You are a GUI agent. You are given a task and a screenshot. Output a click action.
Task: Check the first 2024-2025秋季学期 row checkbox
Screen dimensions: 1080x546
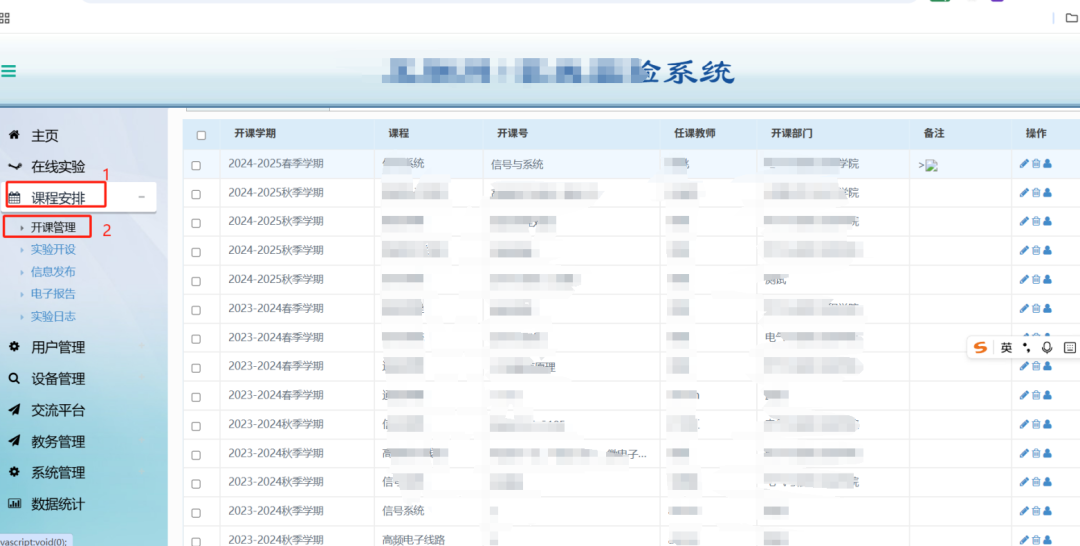[196, 195]
